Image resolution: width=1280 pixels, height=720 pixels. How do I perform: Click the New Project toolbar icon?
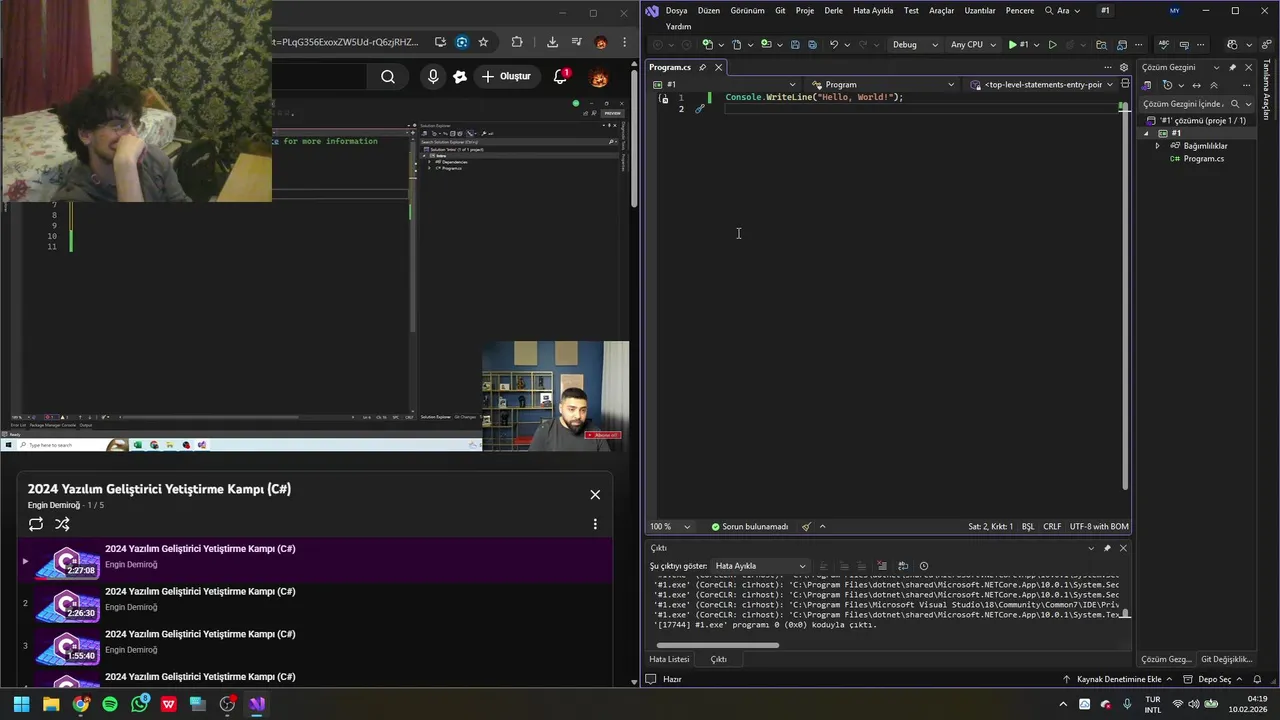tap(707, 45)
